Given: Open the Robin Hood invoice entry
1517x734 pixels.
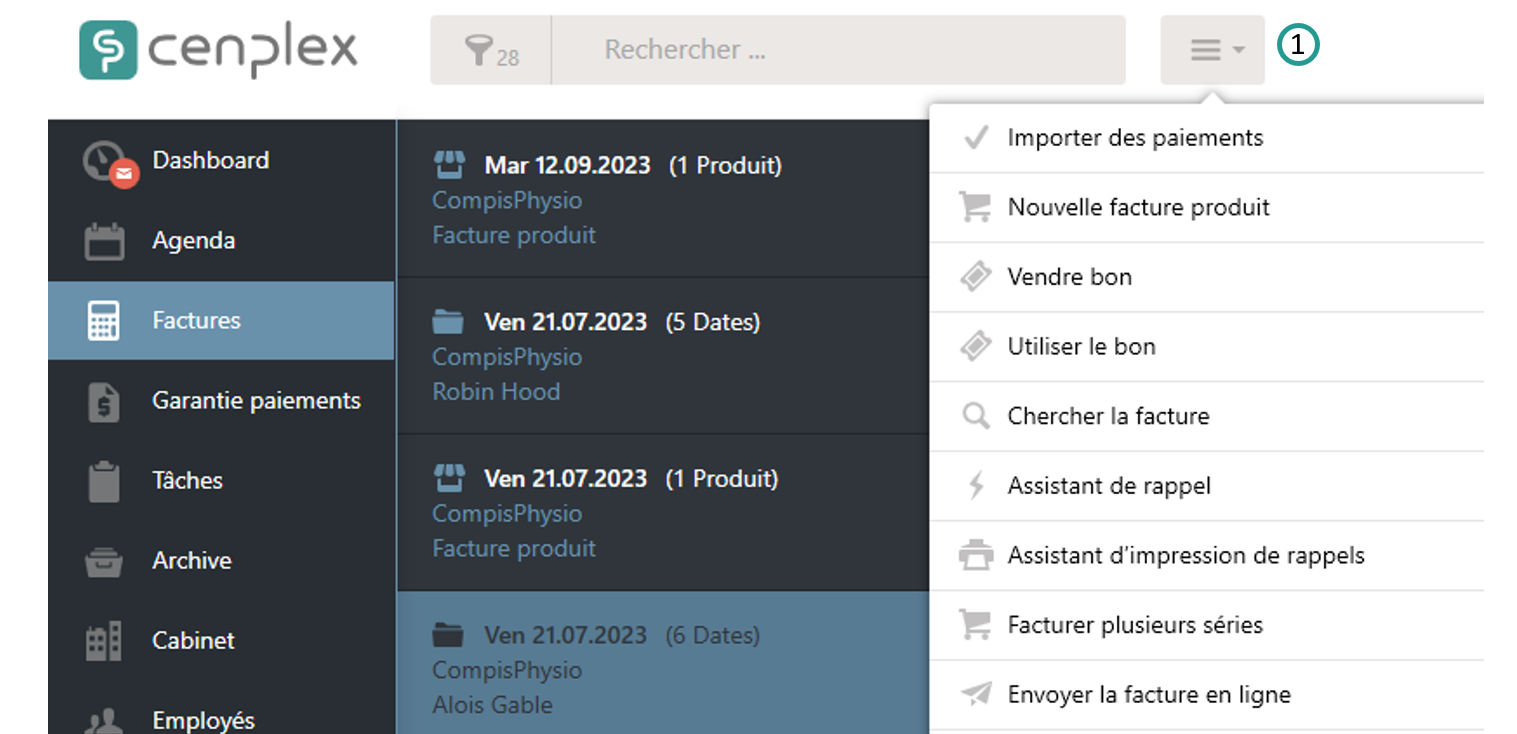Looking at the screenshot, I should [x=660, y=357].
